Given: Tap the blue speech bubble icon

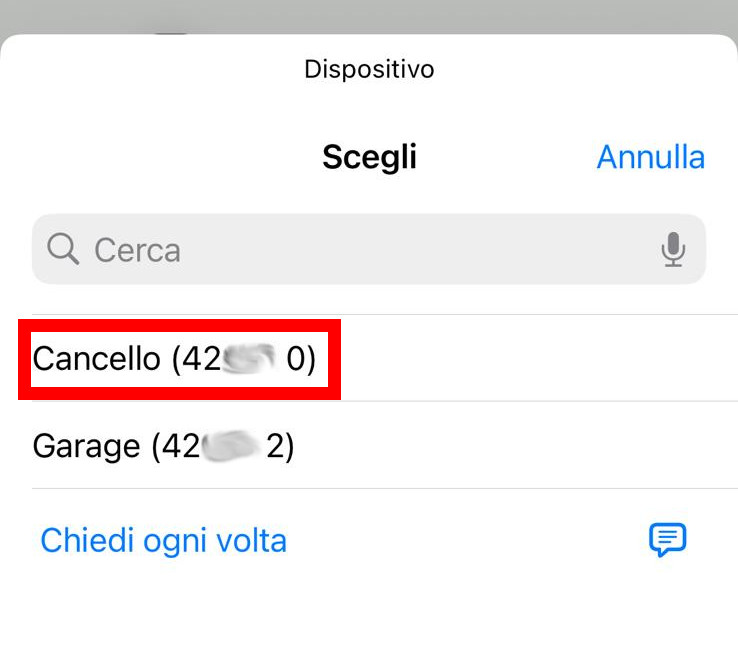Looking at the screenshot, I should pyautogui.click(x=667, y=540).
